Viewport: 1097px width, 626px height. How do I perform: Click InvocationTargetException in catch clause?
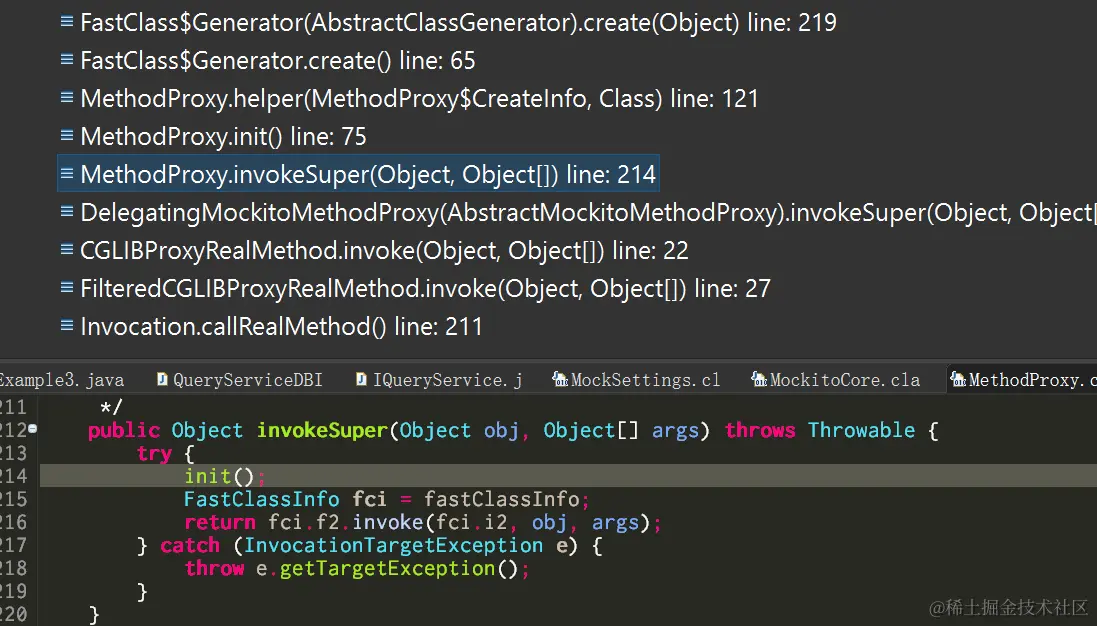(393, 546)
